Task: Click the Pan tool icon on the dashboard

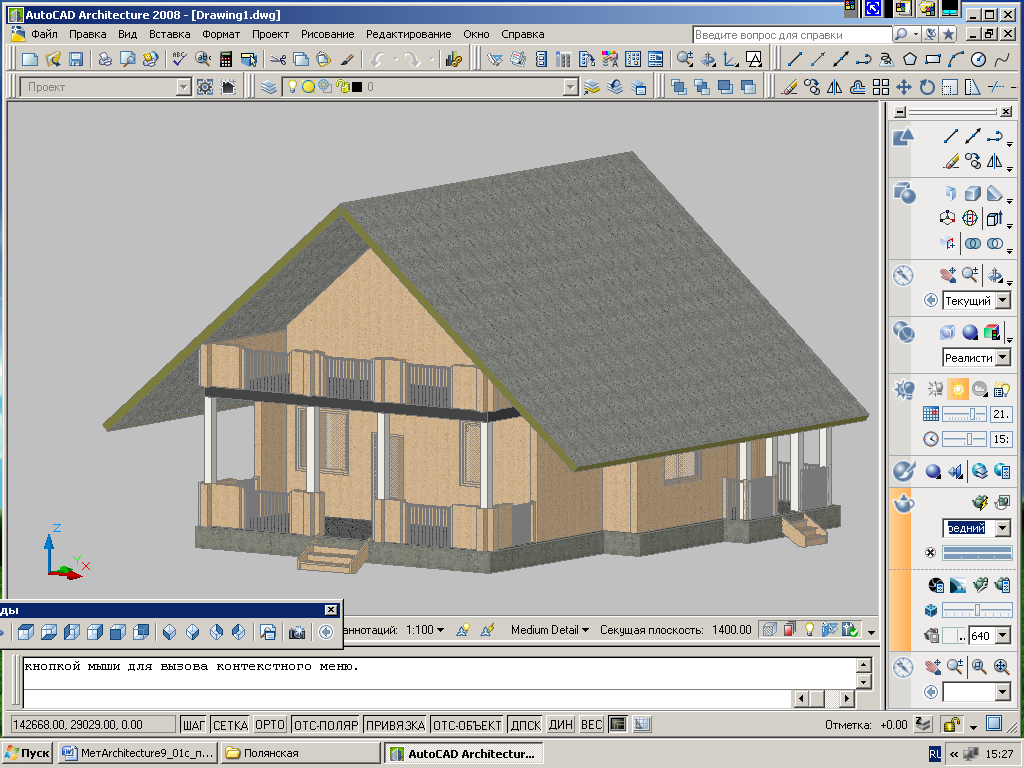Action: (947, 273)
